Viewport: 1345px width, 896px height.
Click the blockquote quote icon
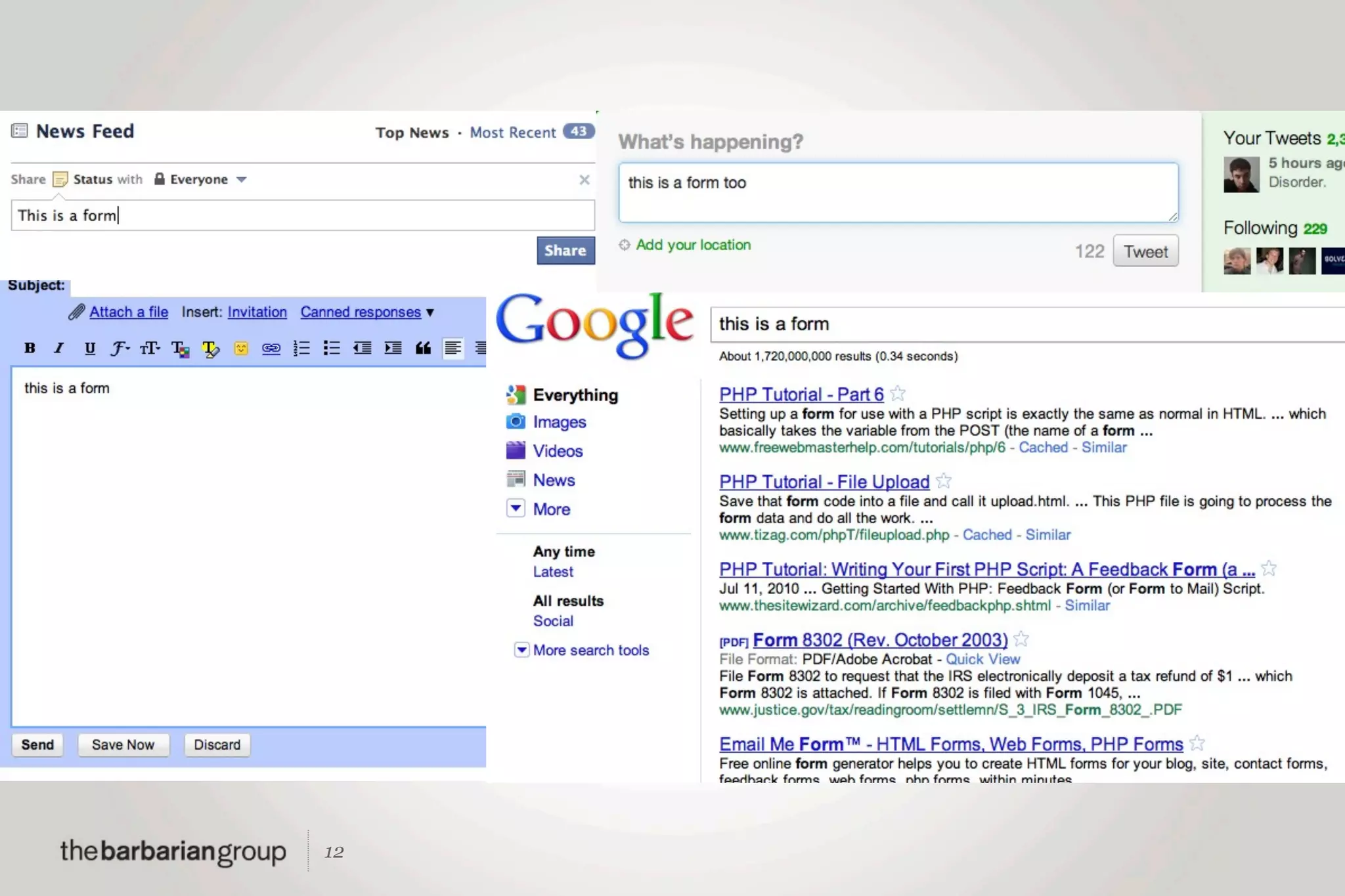tap(423, 348)
